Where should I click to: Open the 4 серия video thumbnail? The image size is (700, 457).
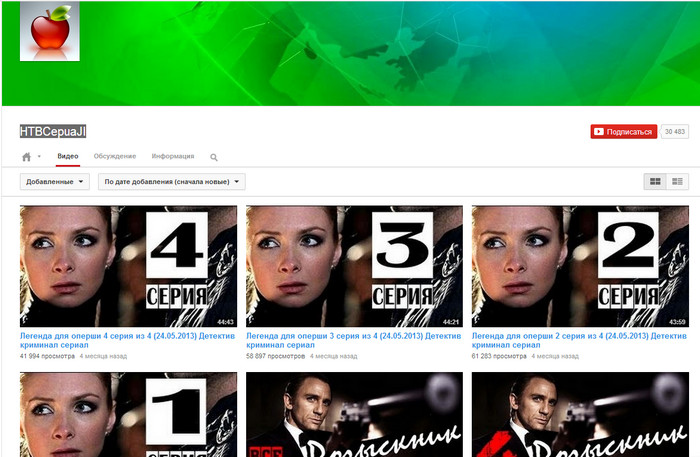coord(129,266)
